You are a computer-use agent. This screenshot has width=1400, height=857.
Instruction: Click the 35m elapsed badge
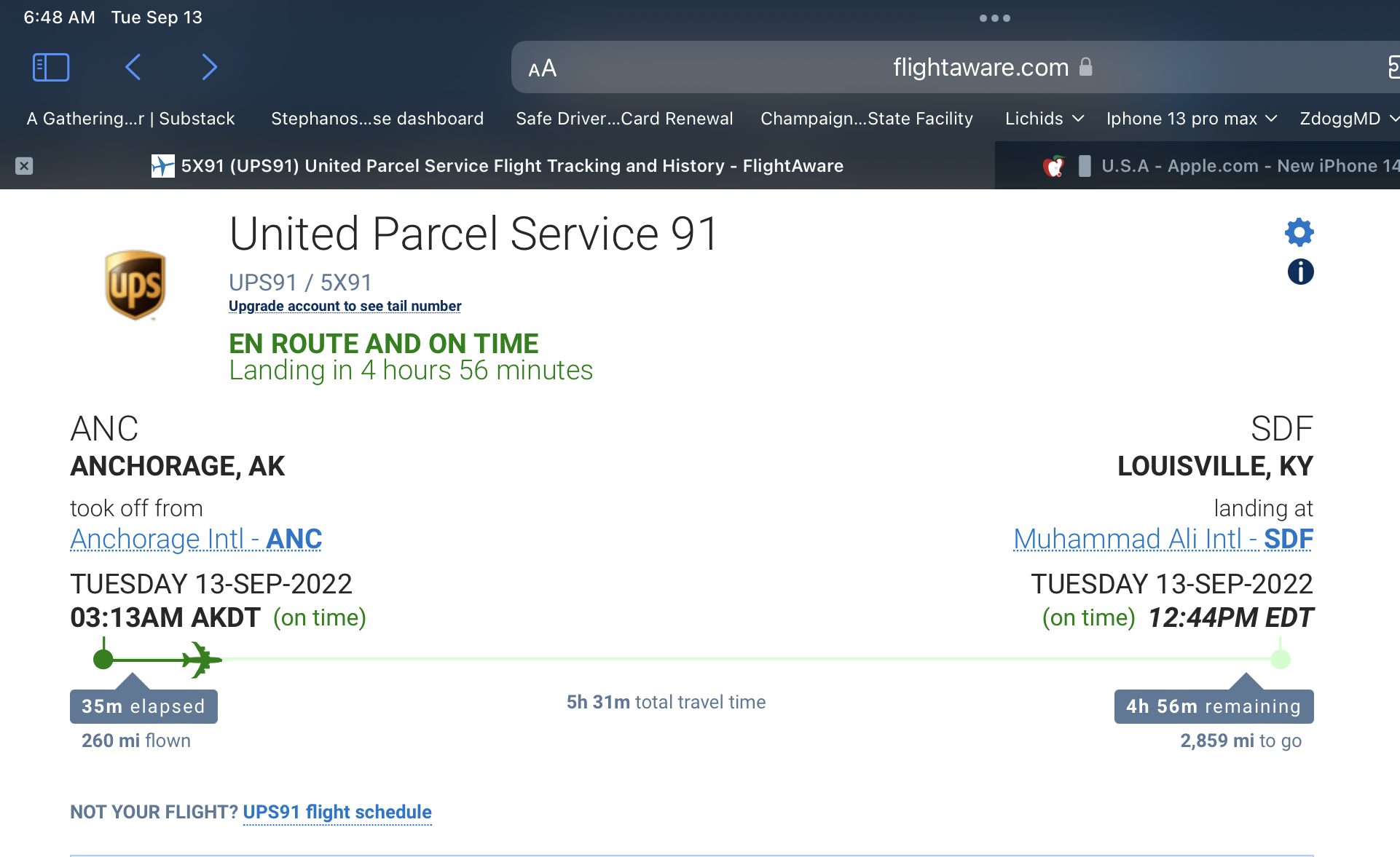143,706
